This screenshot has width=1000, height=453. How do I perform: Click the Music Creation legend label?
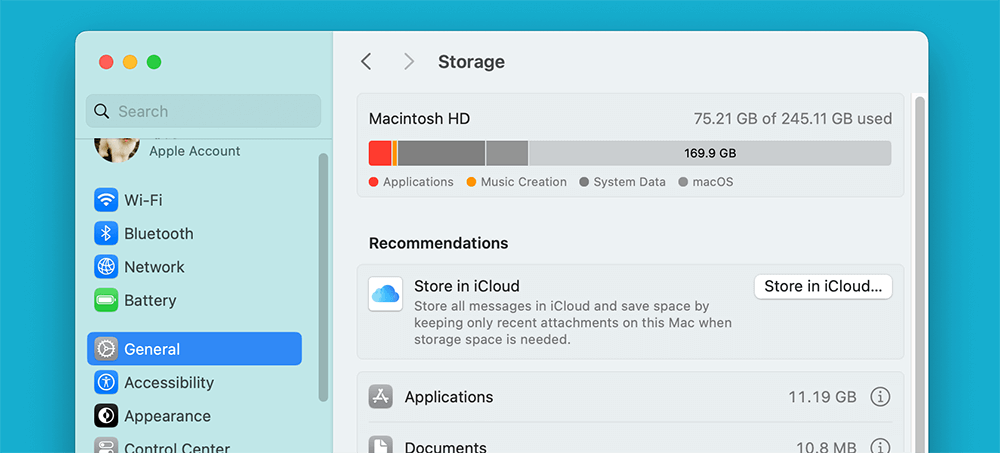[x=524, y=182]
